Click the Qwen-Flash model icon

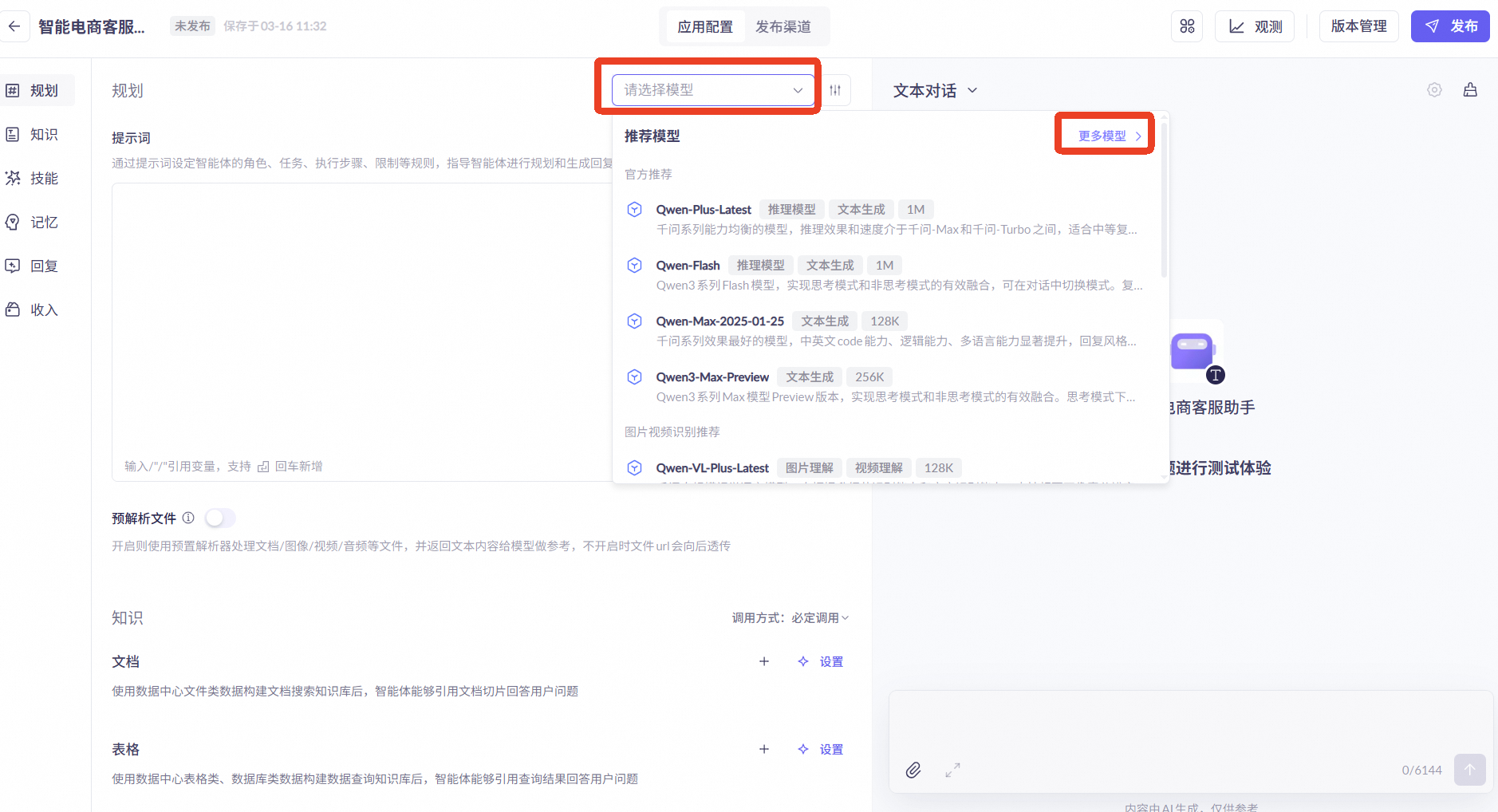click(x=635, y=265)
